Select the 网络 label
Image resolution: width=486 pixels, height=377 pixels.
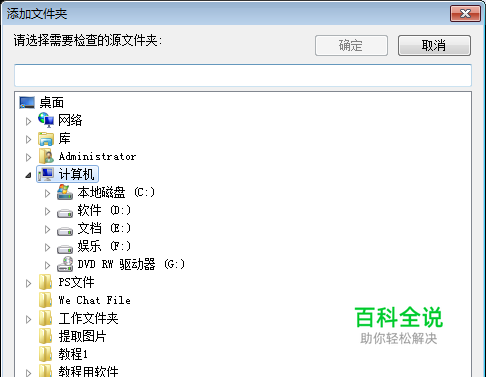click(x=70, y=120)
